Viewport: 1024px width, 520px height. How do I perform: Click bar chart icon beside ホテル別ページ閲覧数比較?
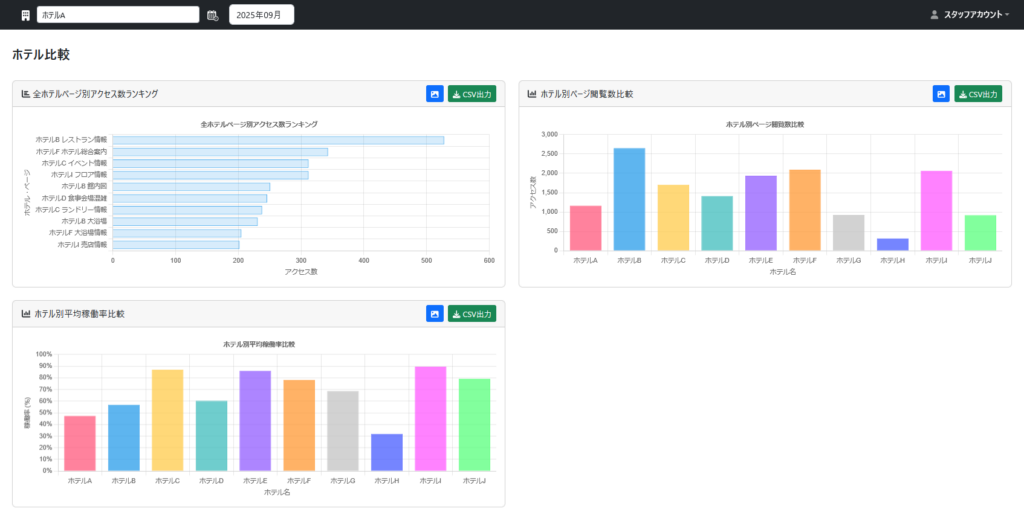pyautogui.click(x=532, y=94)
